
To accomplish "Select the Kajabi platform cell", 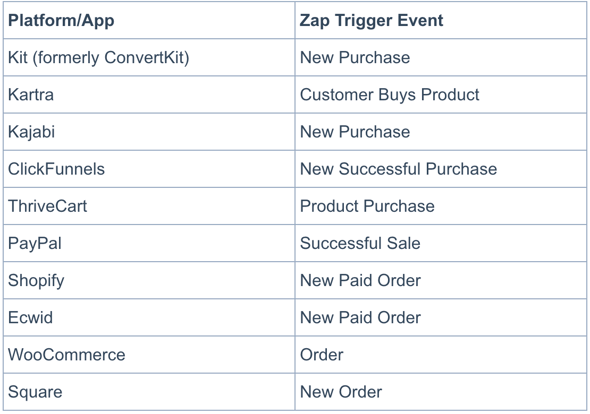I will pos(149,132).
